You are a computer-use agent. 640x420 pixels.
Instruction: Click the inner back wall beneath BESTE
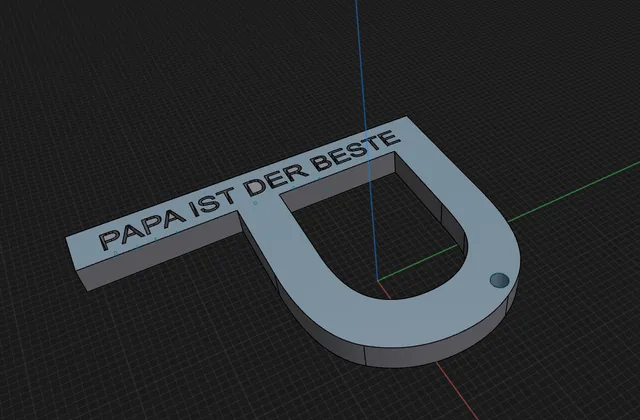click(339, 182)
